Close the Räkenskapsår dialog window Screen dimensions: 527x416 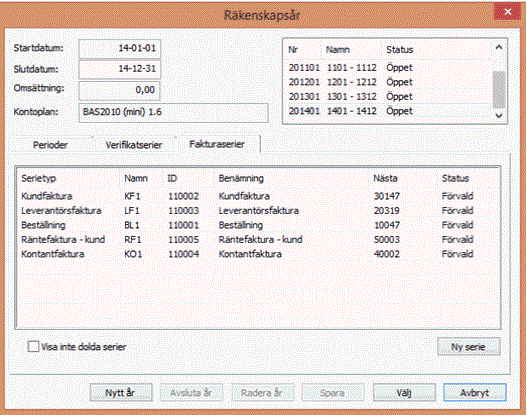pos(508,12)
